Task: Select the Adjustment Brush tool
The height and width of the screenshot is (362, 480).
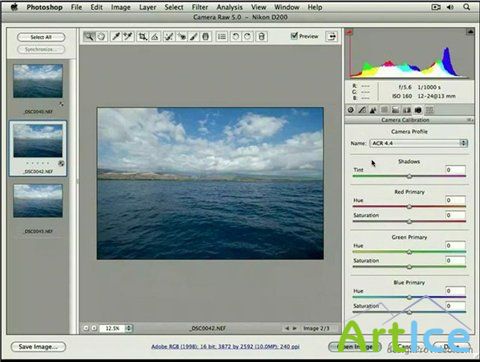Action: pos(194,36)
